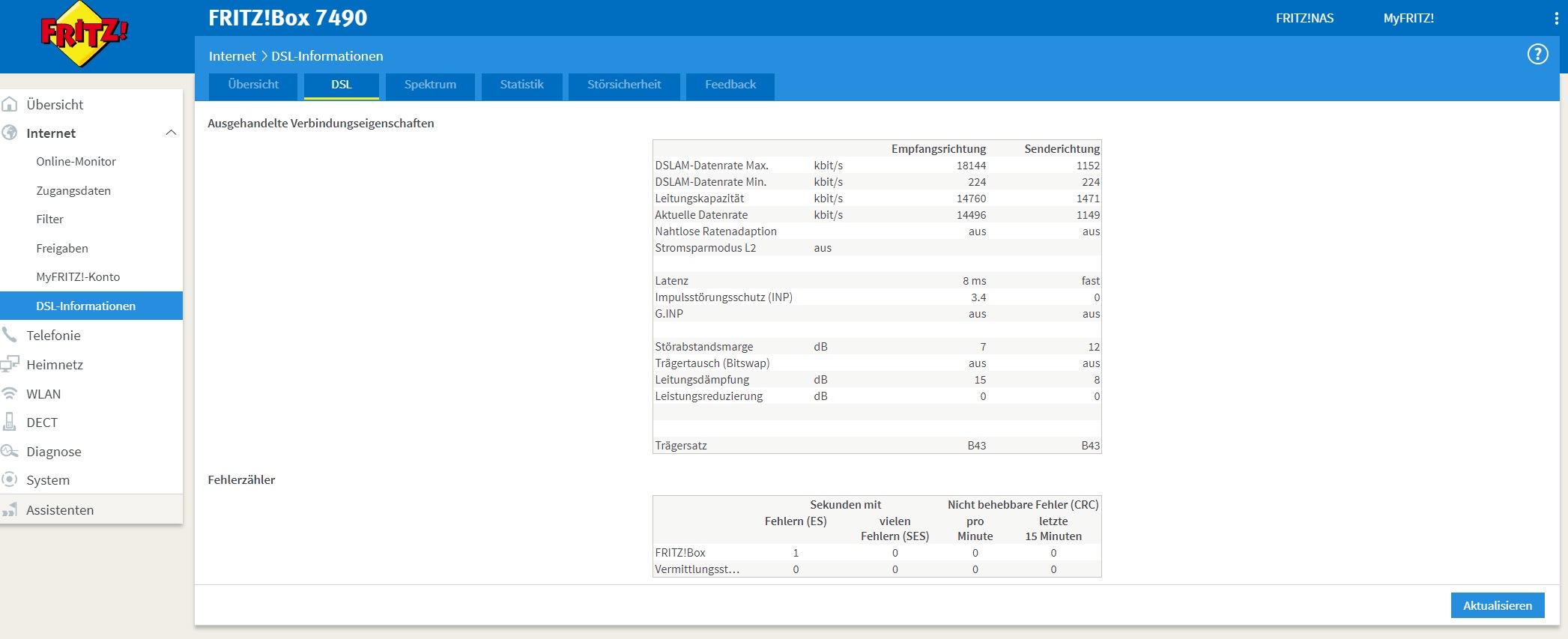Click the Fehlerzähler section heading
1568x639 pixels.
(241, 479)
